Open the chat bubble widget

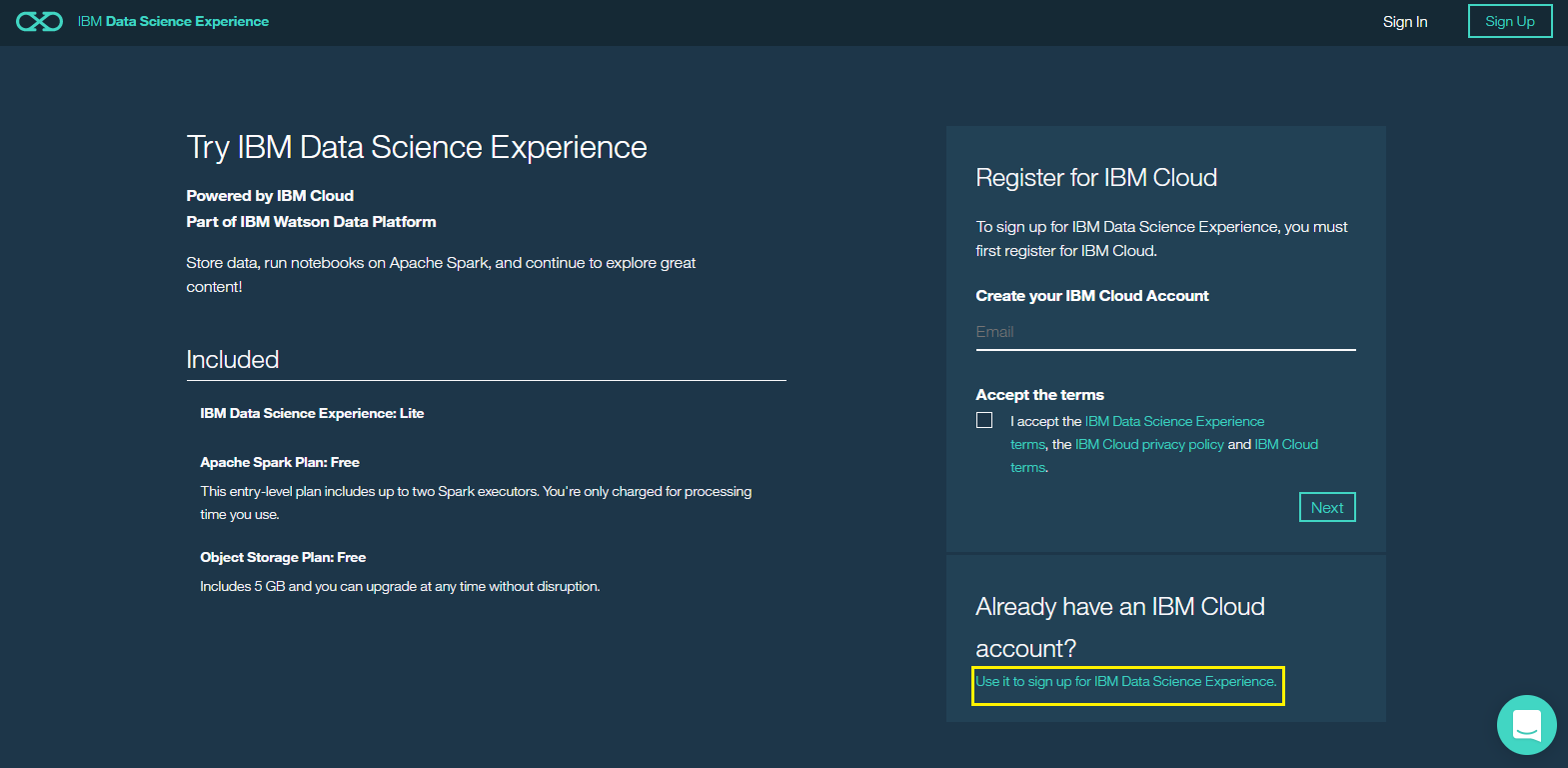pyautogui.click(x=1526, y=725)
